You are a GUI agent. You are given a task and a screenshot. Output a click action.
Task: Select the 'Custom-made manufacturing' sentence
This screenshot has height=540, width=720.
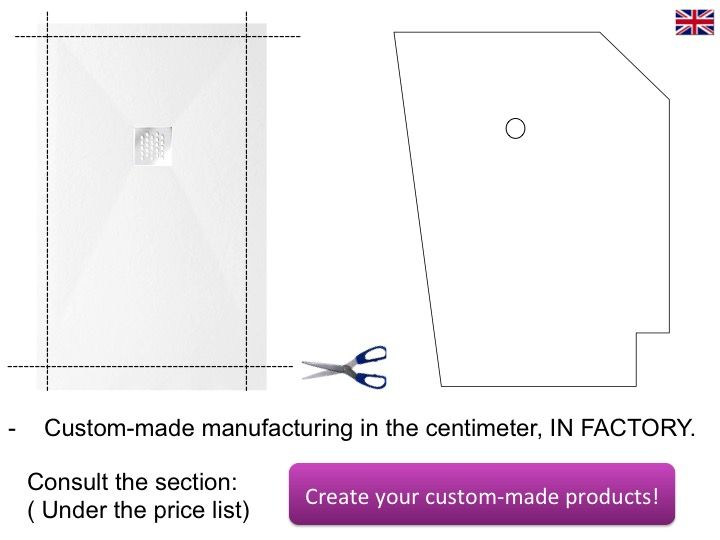click(370, 428)
